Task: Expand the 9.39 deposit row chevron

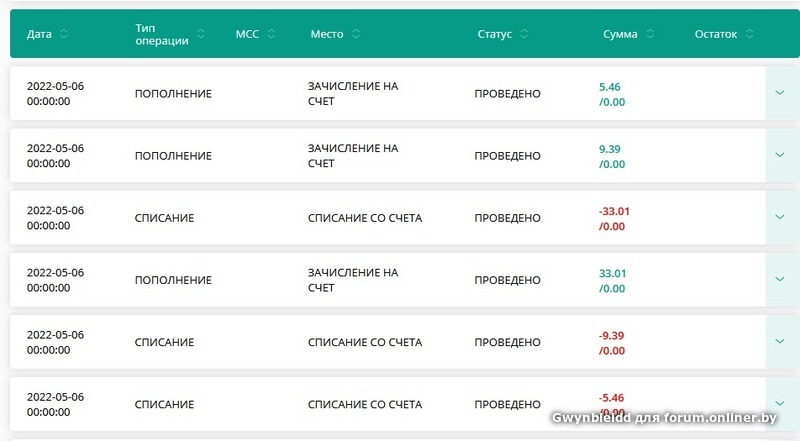Action: pos(780,156)
